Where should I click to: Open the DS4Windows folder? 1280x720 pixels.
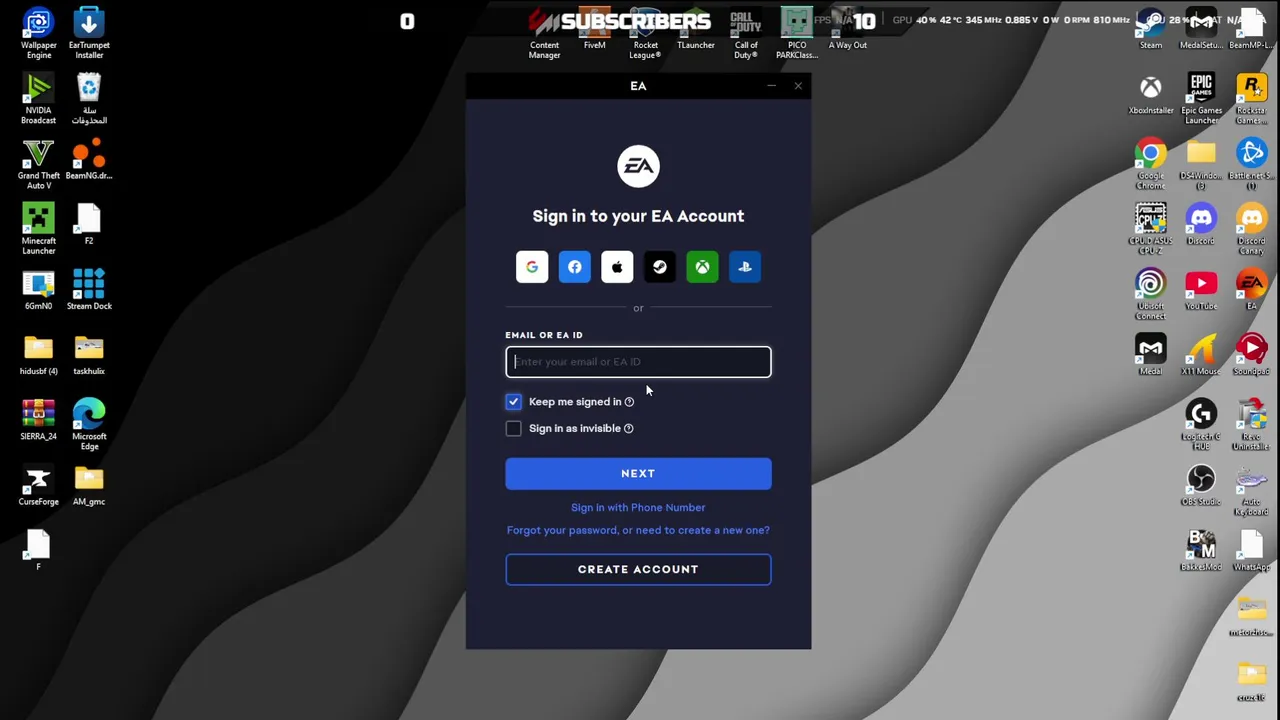1201,163
